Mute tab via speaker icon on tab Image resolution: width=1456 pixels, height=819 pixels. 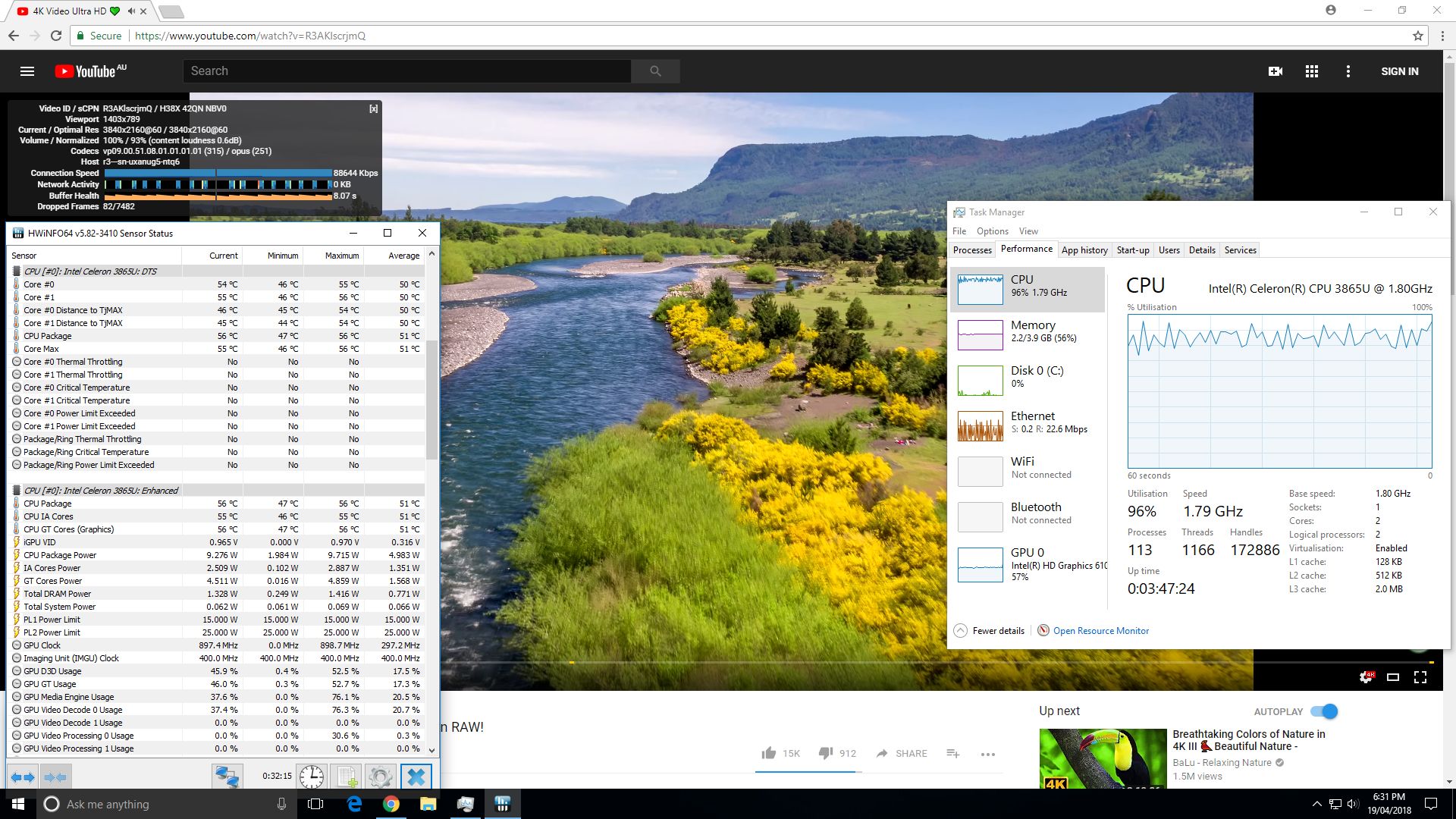(131, 11)
